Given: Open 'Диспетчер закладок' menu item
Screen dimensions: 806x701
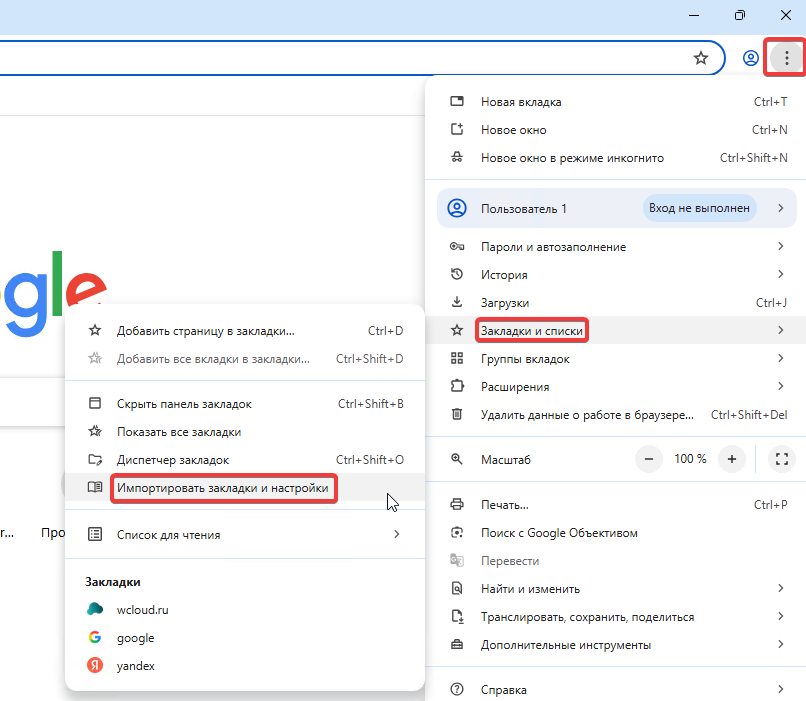Looking at the screenshot, I should [173, 460].
